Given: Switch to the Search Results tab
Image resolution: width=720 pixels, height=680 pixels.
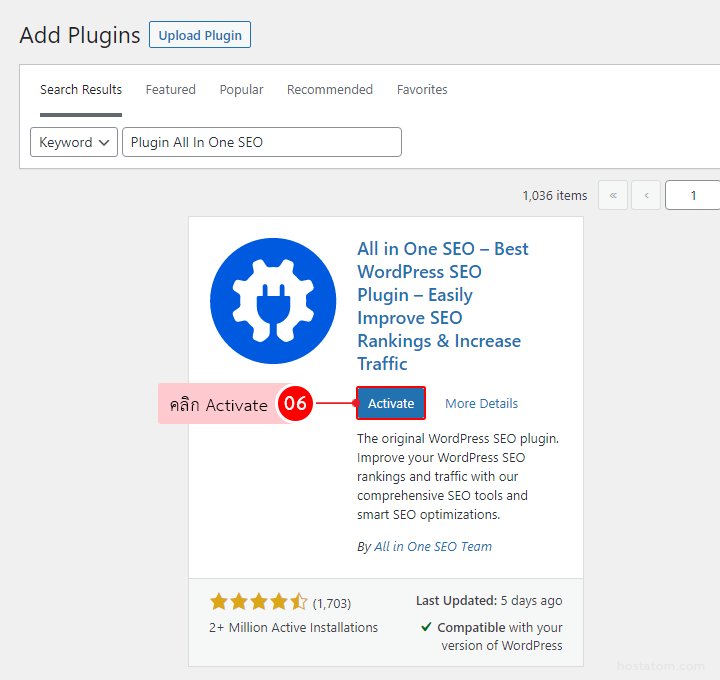Looking at the screenshot, I should click(x=81, y=90).
